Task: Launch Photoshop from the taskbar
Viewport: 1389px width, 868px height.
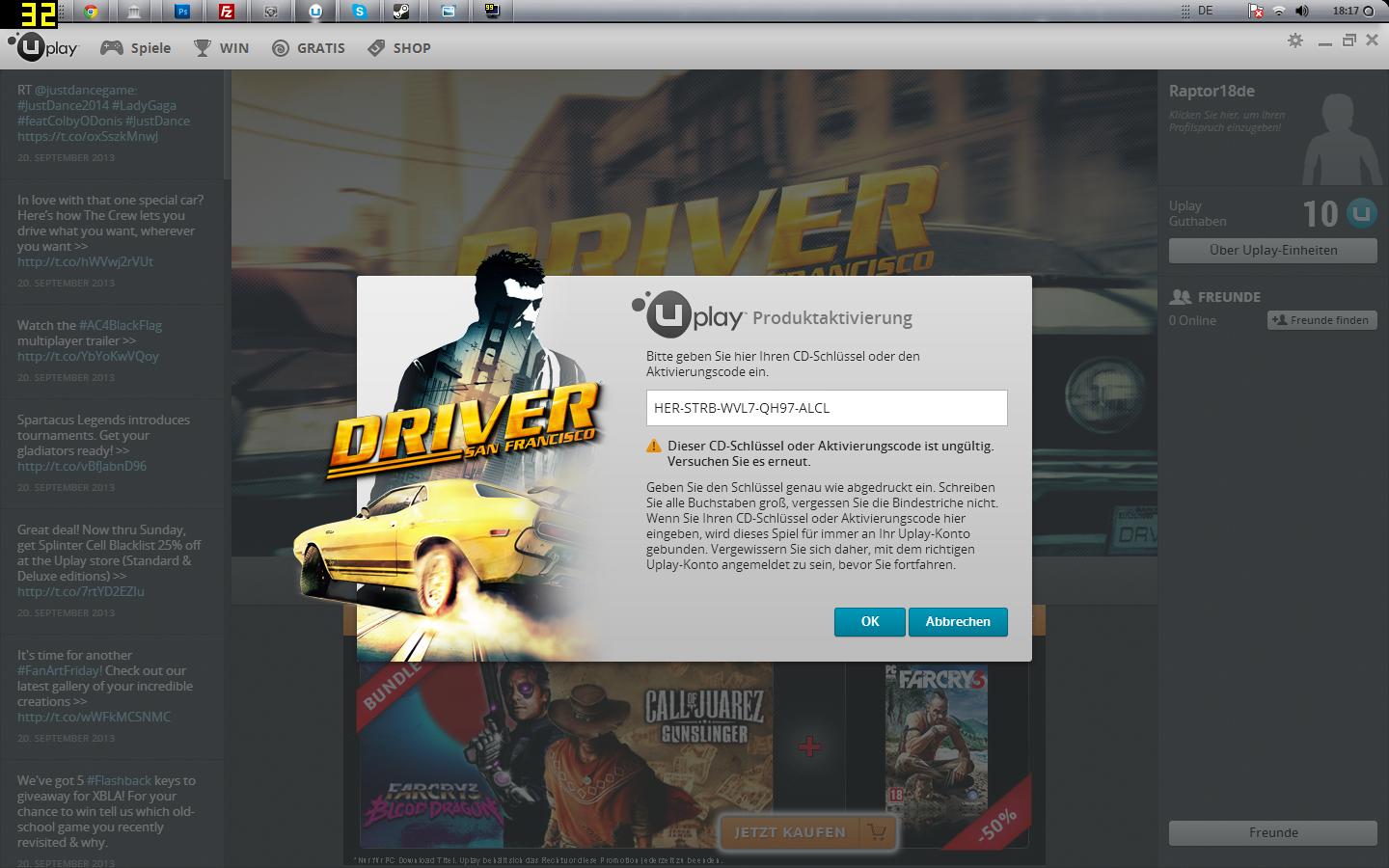Action: (182, 12)
